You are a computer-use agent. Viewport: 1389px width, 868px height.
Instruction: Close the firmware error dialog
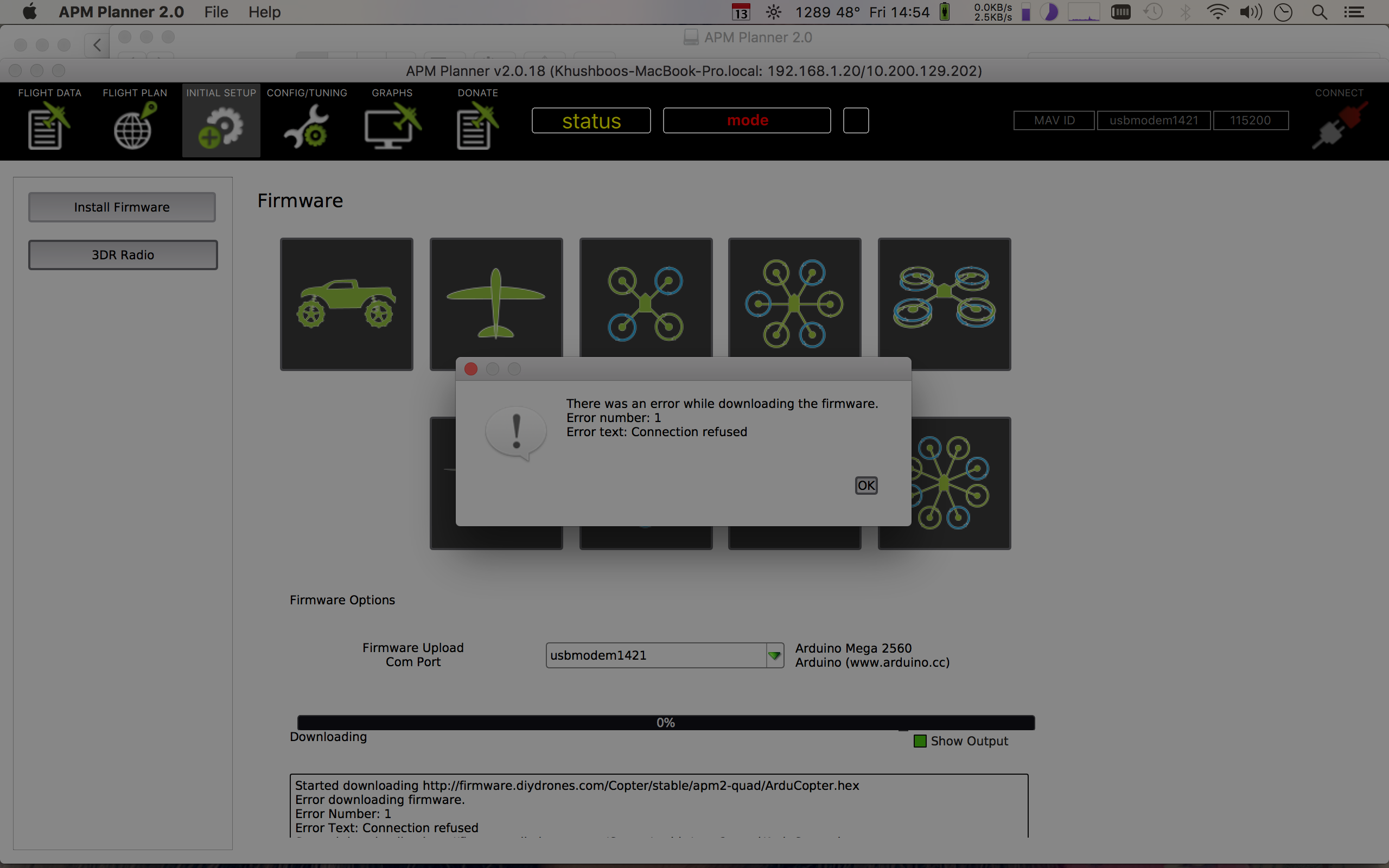470,369
